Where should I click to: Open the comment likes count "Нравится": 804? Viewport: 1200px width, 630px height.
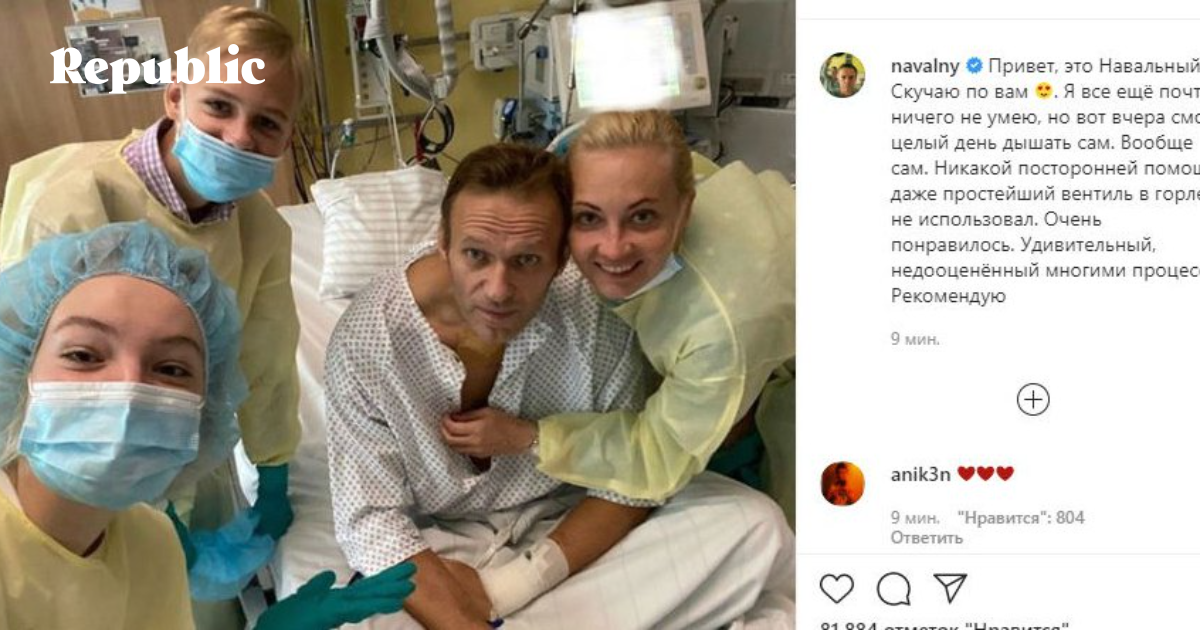coord(1020,518)
